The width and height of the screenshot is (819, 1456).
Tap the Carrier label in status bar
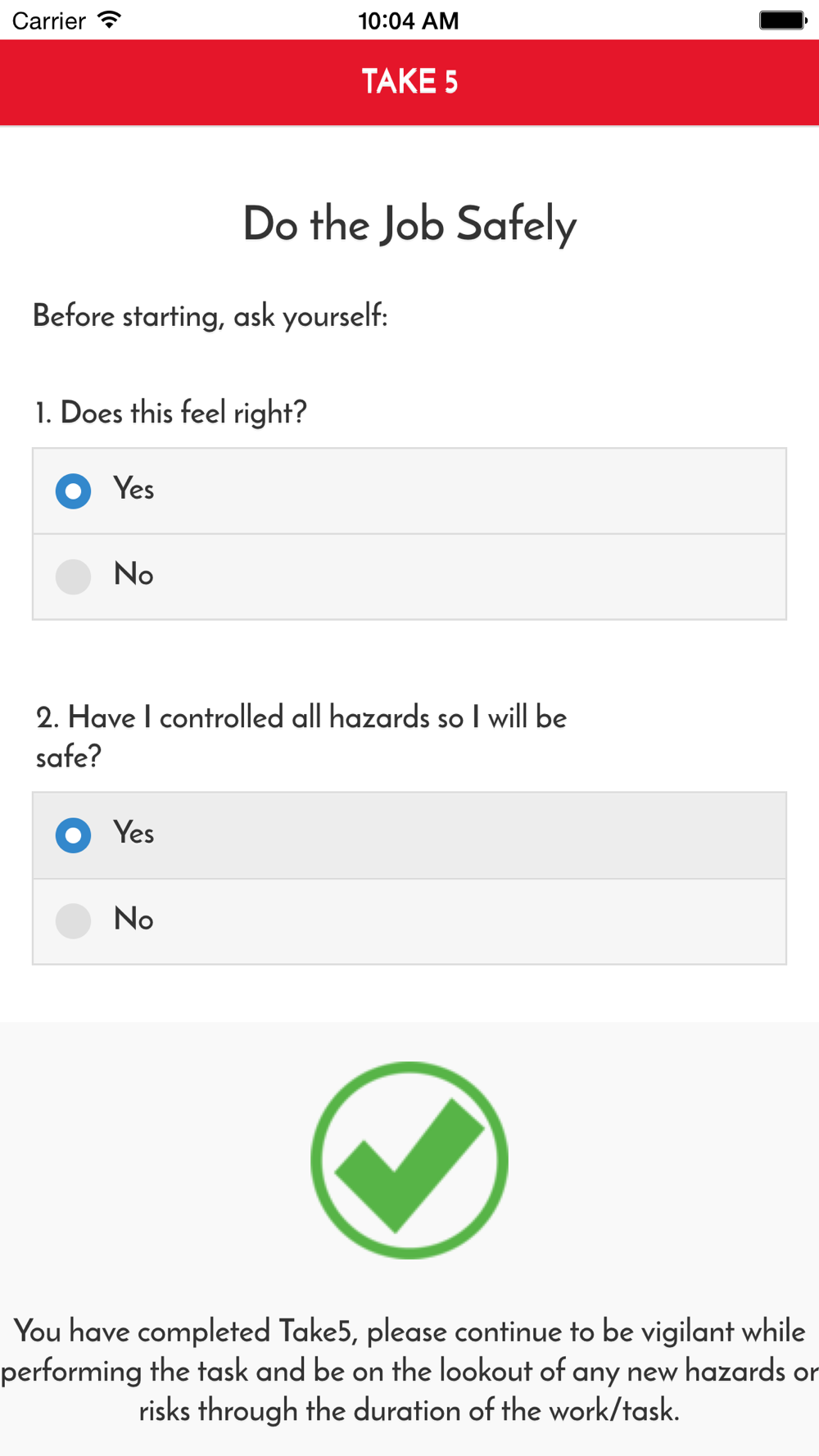pyautogui.click(x=49, y=20)
